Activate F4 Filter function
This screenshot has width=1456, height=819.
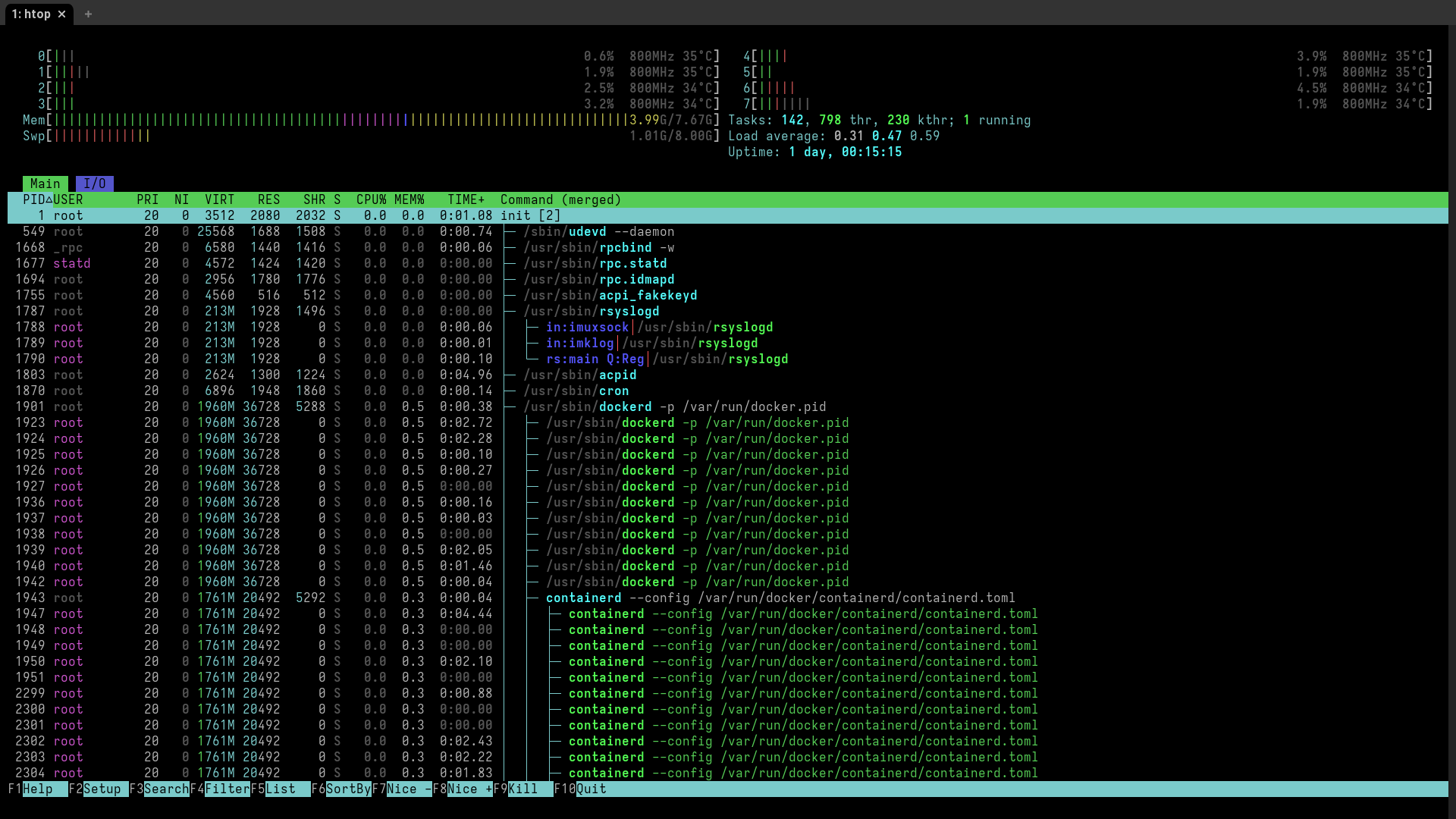pyautogui.click(x=226, y=789)
